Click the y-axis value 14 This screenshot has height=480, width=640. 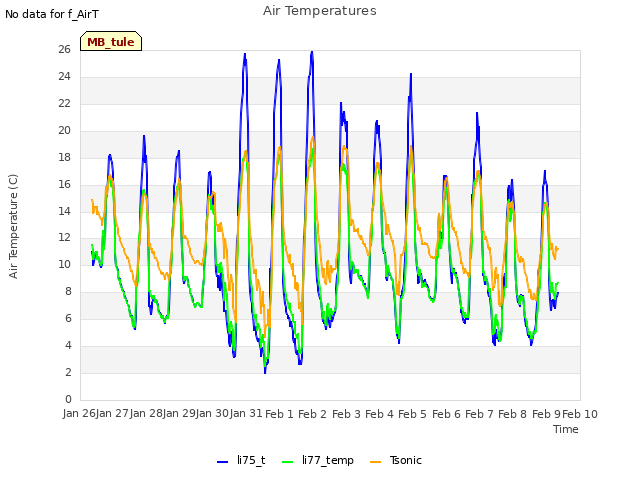click(x=64, y=211)
